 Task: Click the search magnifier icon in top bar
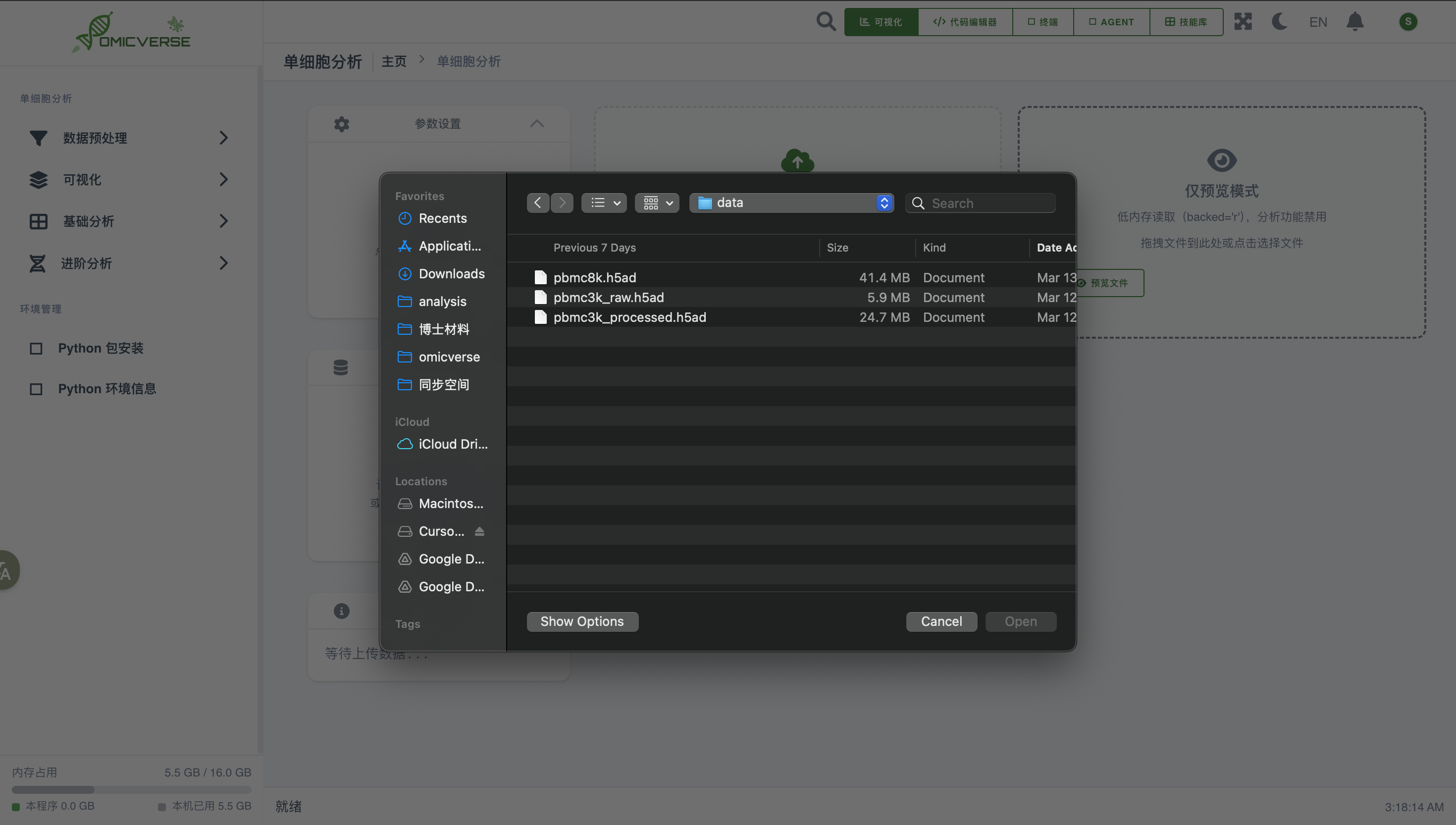[826, 21]
